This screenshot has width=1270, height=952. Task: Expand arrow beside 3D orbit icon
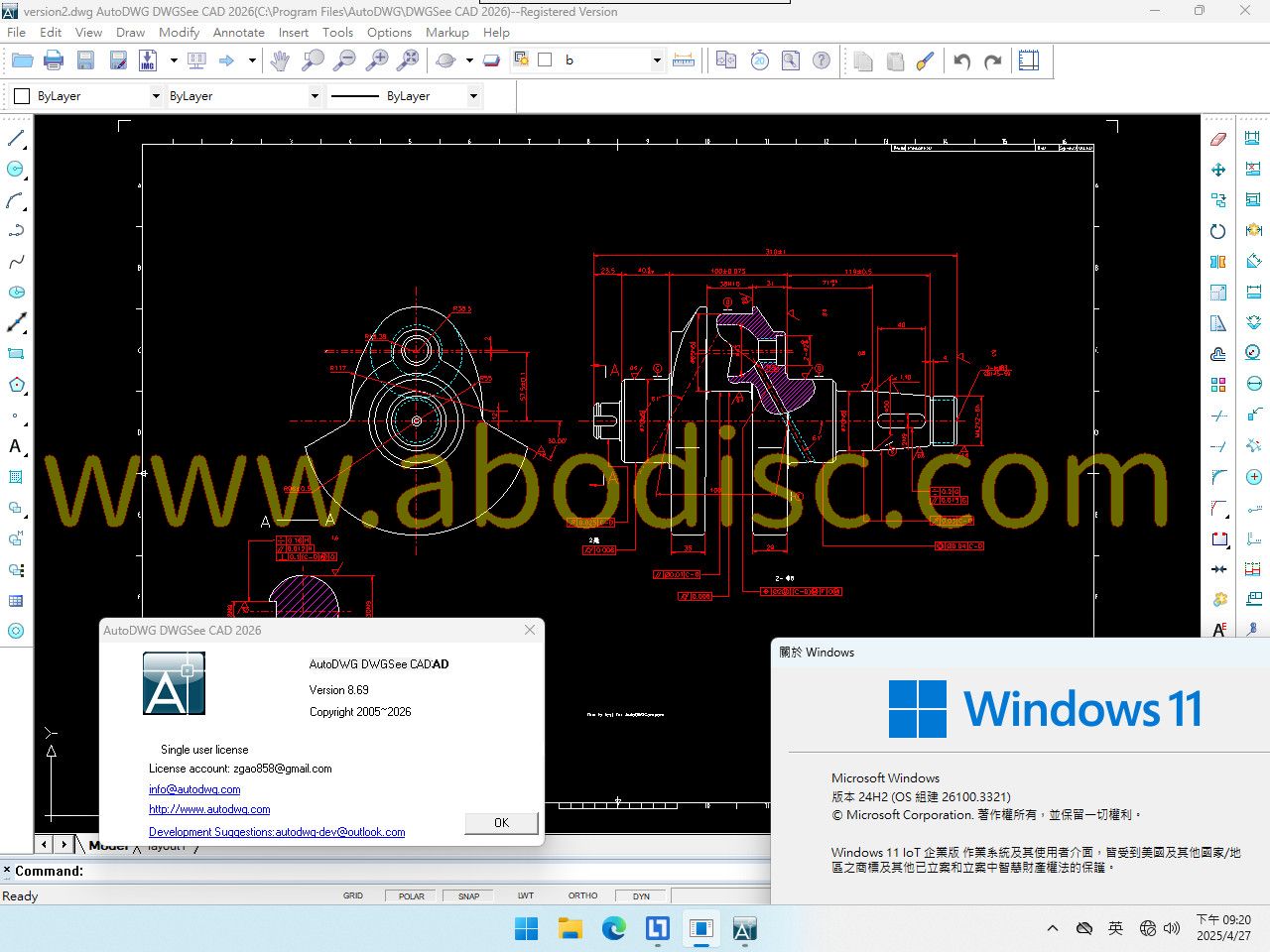point(469,60)
